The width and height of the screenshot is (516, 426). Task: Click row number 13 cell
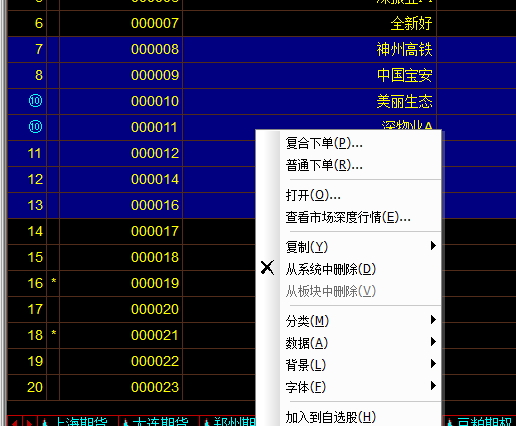click(27, 205)
